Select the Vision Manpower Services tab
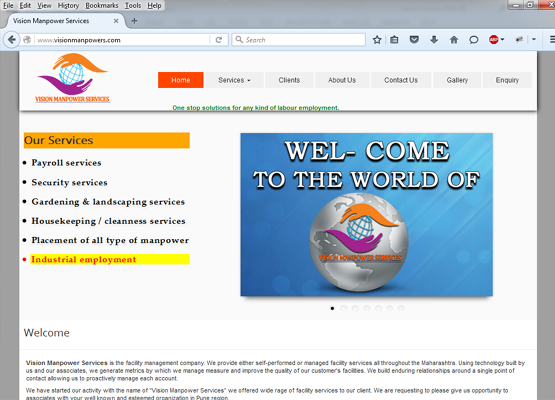The width and height of the screenshot is (555, 400). tap(65, 21)
